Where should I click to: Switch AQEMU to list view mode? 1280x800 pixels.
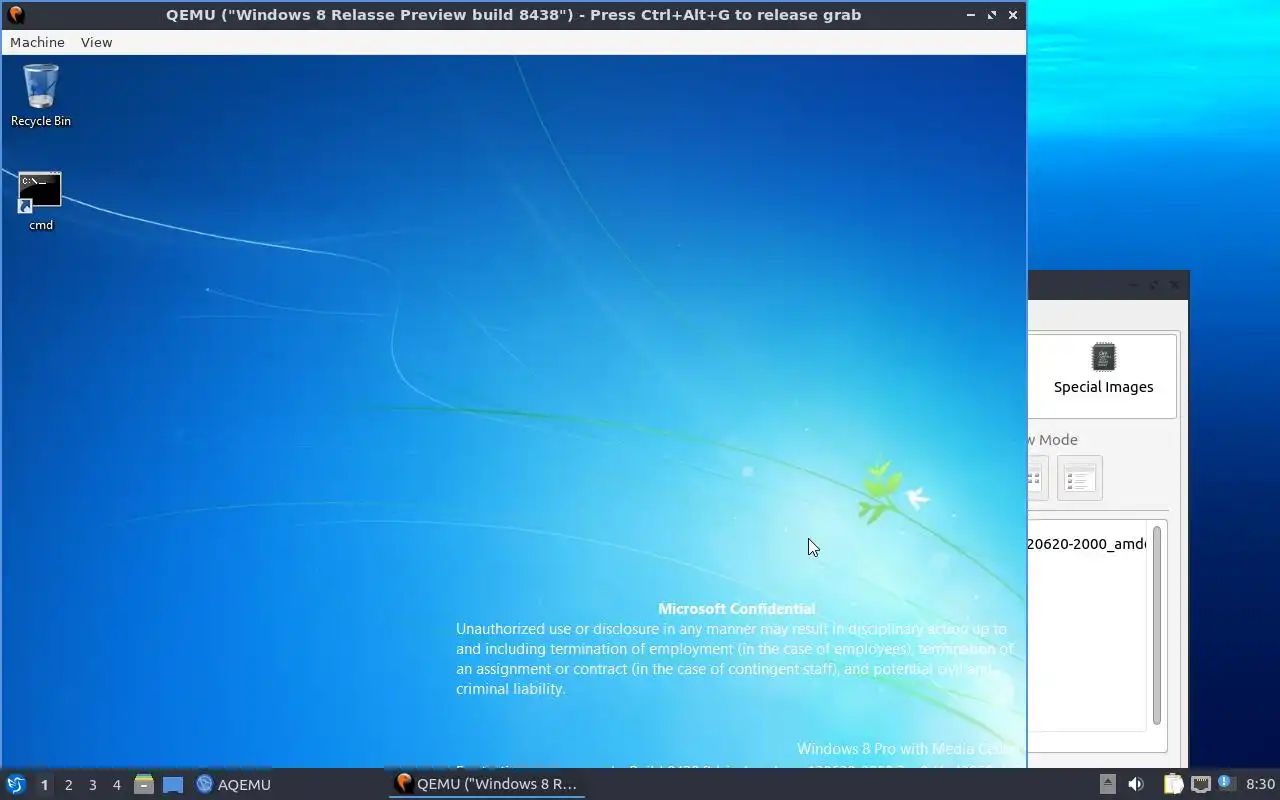[1079, 478]
